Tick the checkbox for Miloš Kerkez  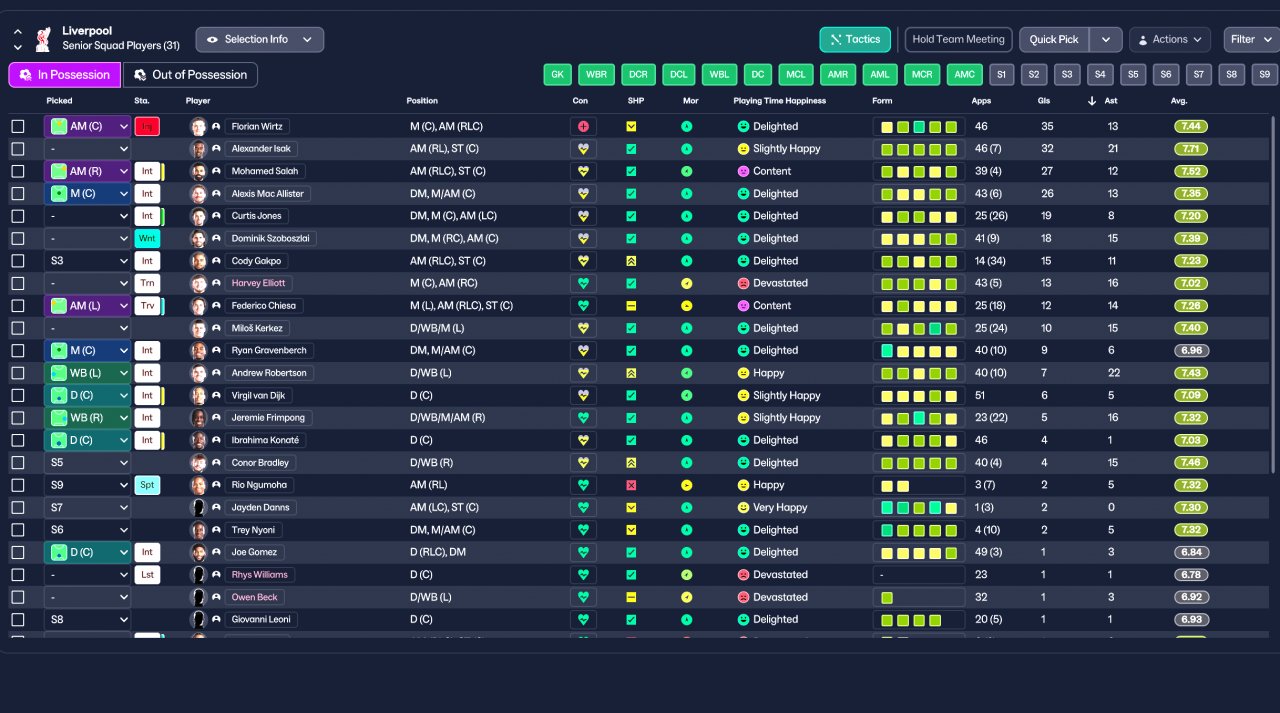tap(18, 328)
